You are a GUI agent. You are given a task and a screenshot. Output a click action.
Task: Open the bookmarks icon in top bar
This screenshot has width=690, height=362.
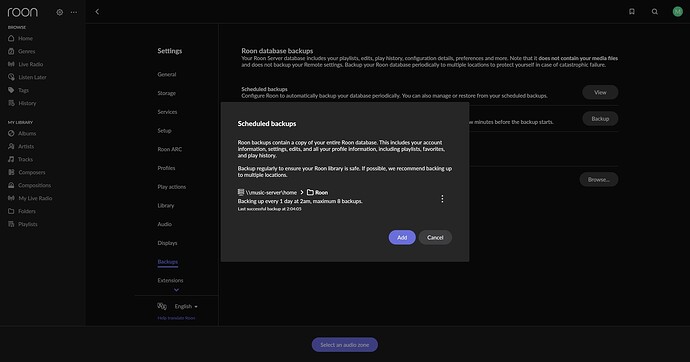632,12
